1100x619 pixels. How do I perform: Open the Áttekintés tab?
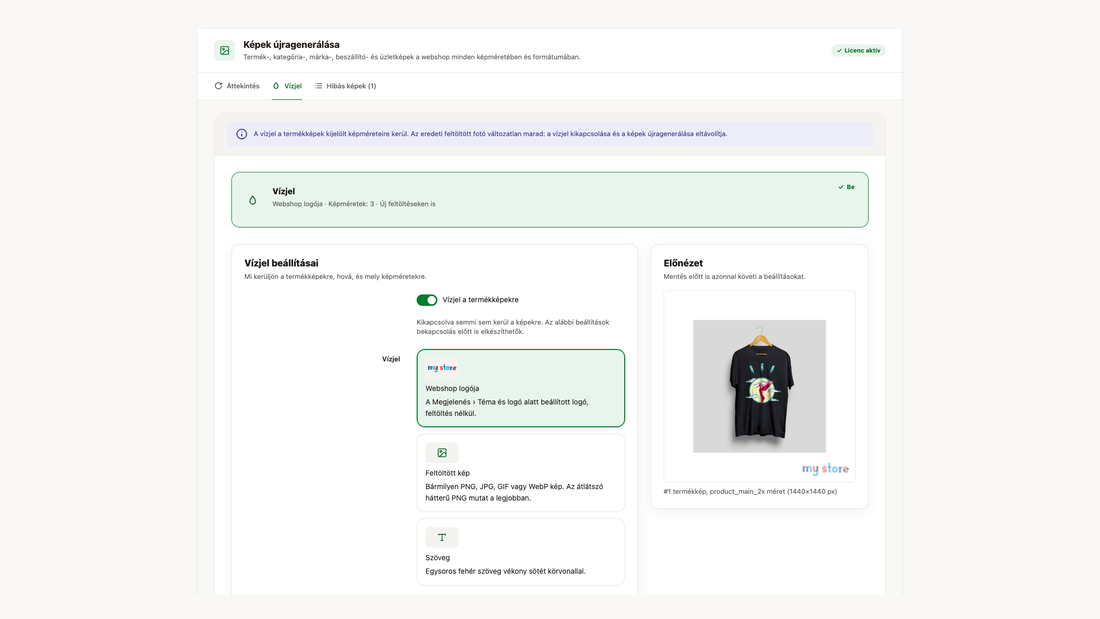tap(237, 86)
